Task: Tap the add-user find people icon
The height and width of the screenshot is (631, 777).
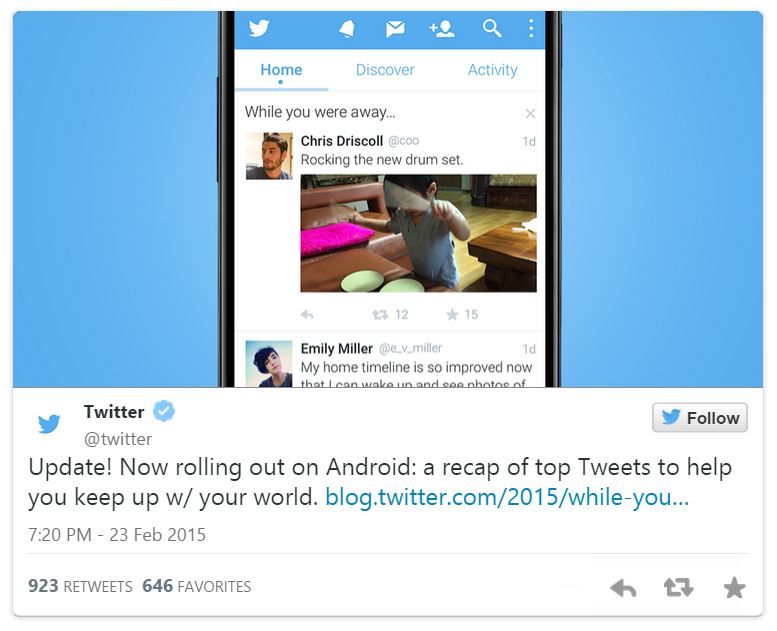Action: coord(442,29)
